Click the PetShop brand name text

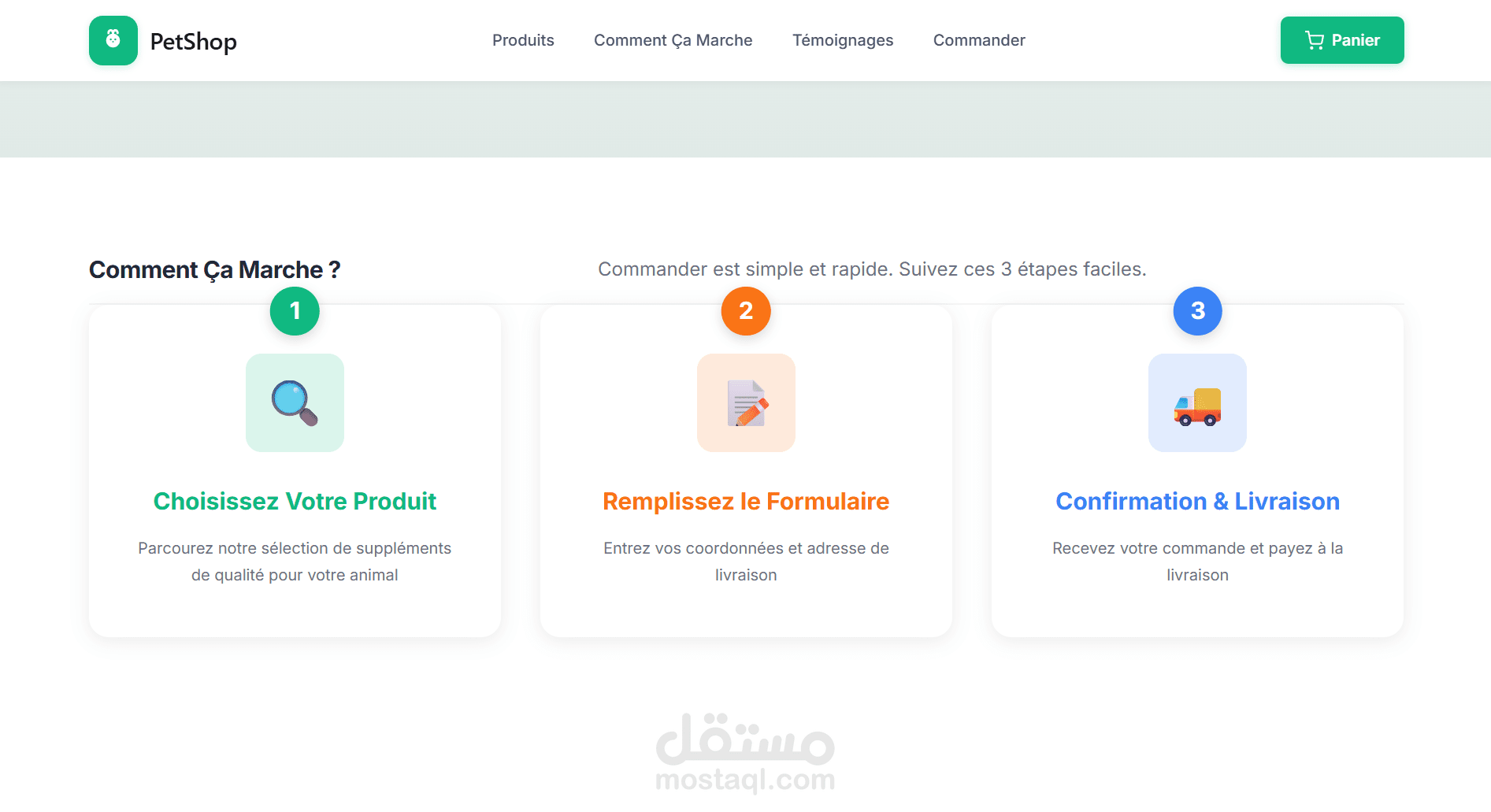click(193, 42)
